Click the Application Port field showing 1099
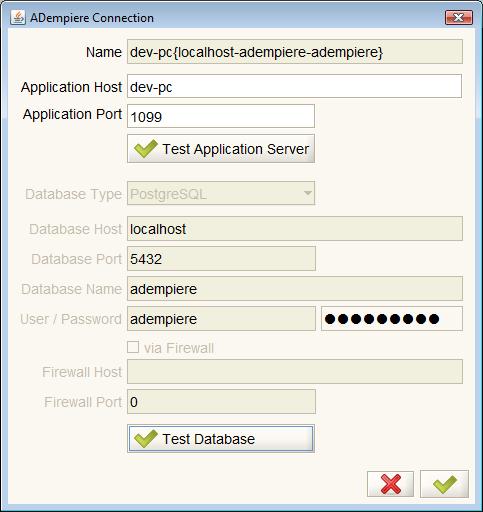This screenshot has height=512, width=483. pyautogui.click(x=221, y=116)
